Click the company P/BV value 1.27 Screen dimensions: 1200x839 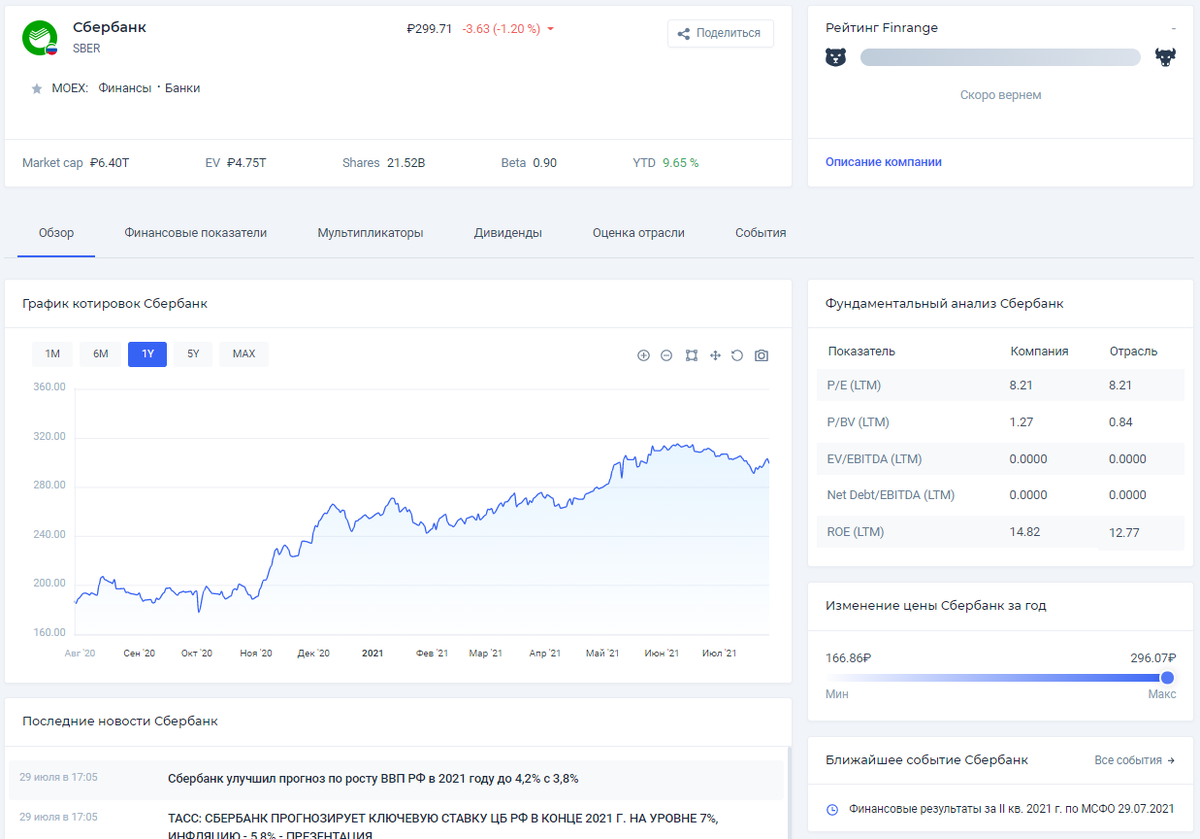[1021, 422]
